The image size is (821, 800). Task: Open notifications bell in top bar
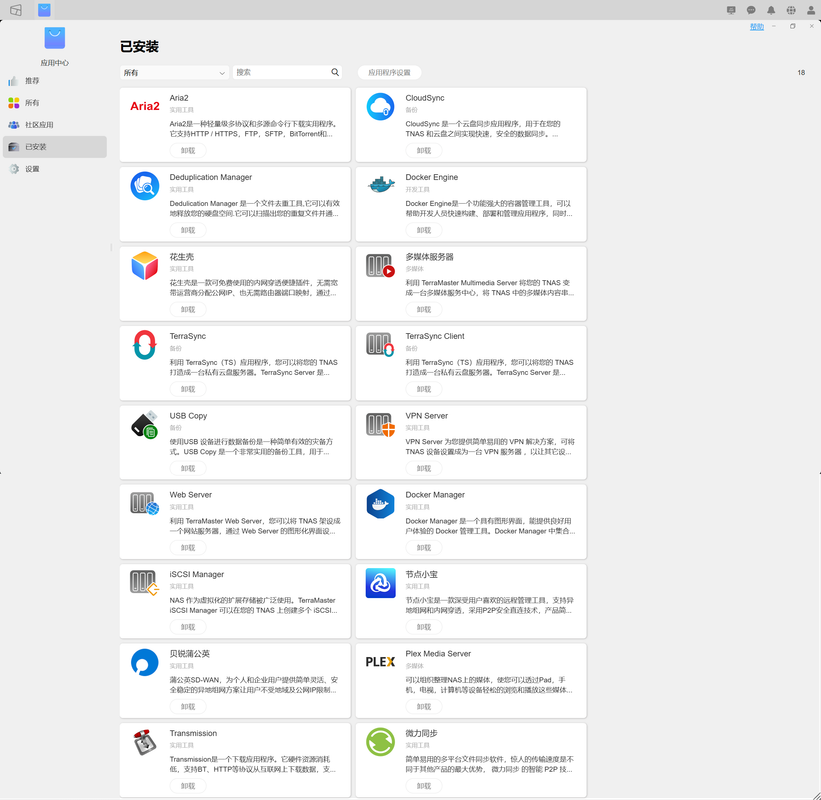pos(771,10)
